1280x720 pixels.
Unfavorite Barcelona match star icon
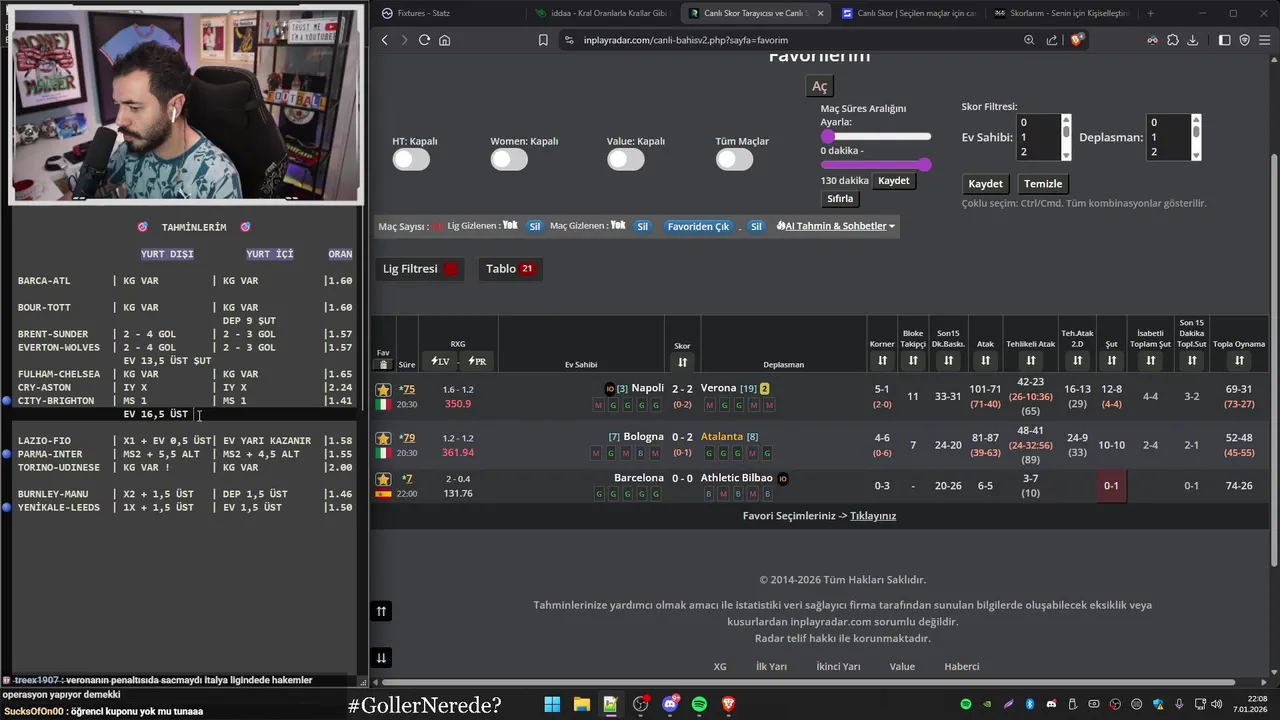[x=383, y=479]
